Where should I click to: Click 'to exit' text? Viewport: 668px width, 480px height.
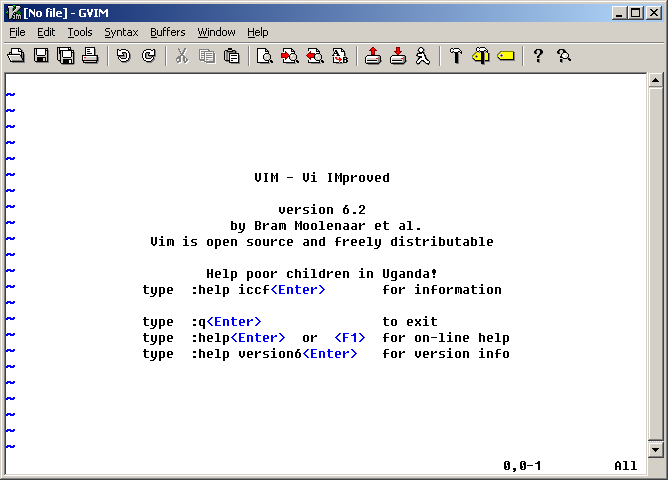pyautogui.click(x=410, y=322)
